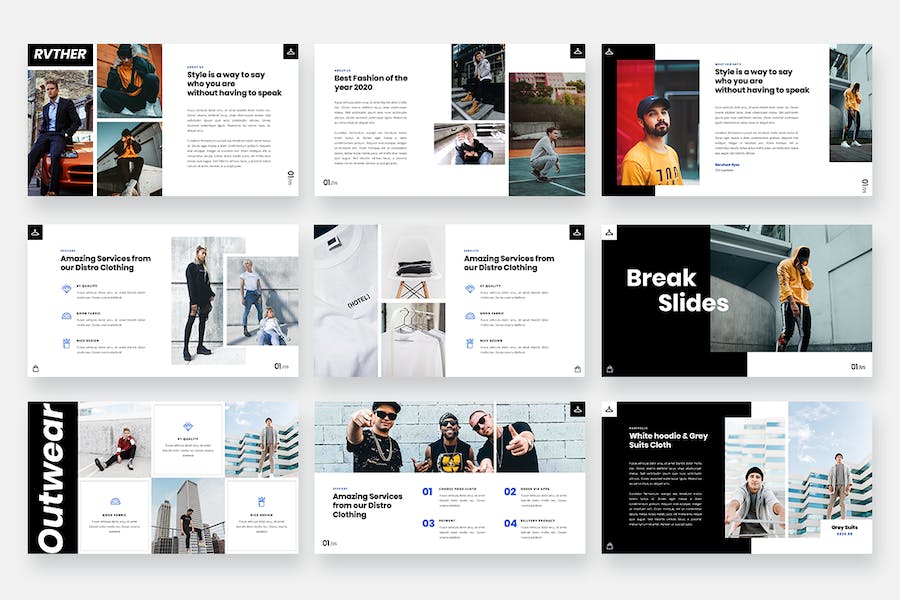Select the vertical Outwear title
The width and height of the screenshot is (900, 600).
[53, 478]
